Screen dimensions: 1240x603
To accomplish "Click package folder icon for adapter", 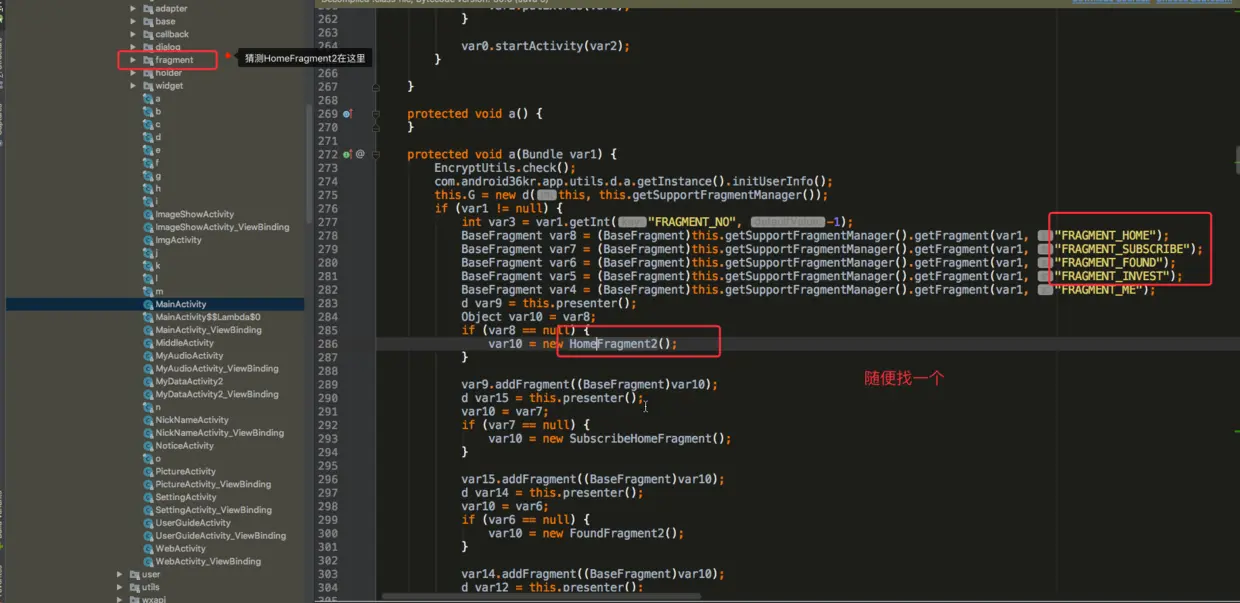I will [x=148, y=8].
